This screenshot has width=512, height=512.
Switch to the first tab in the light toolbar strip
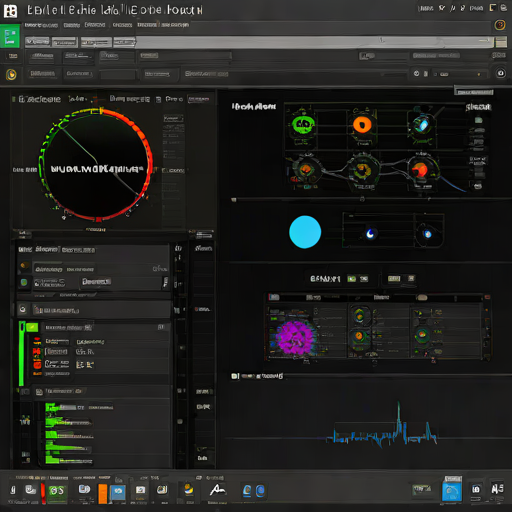[x=37, y=42]
